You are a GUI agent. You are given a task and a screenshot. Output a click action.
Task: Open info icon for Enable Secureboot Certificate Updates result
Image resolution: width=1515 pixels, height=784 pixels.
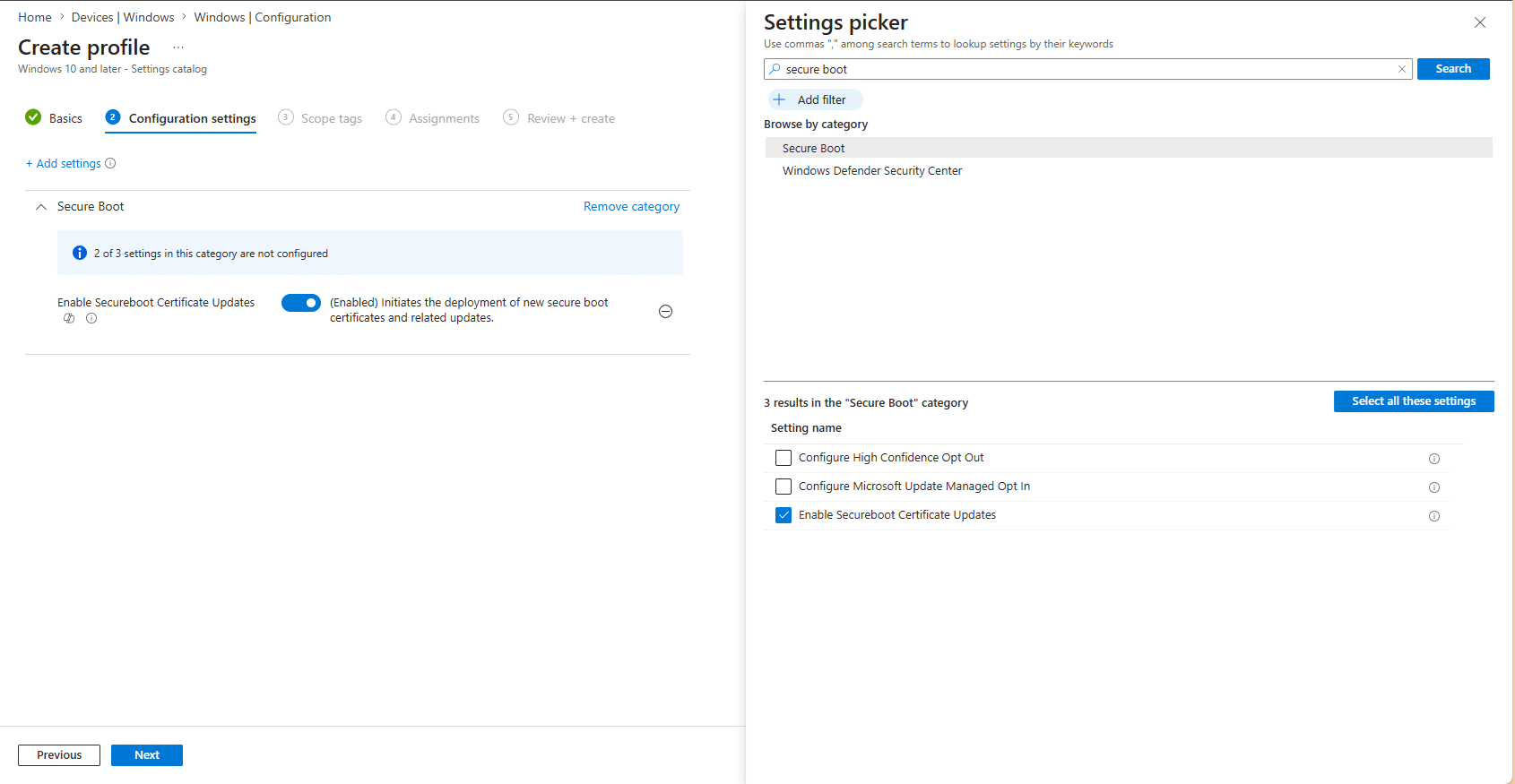(x=1433, y=516)
